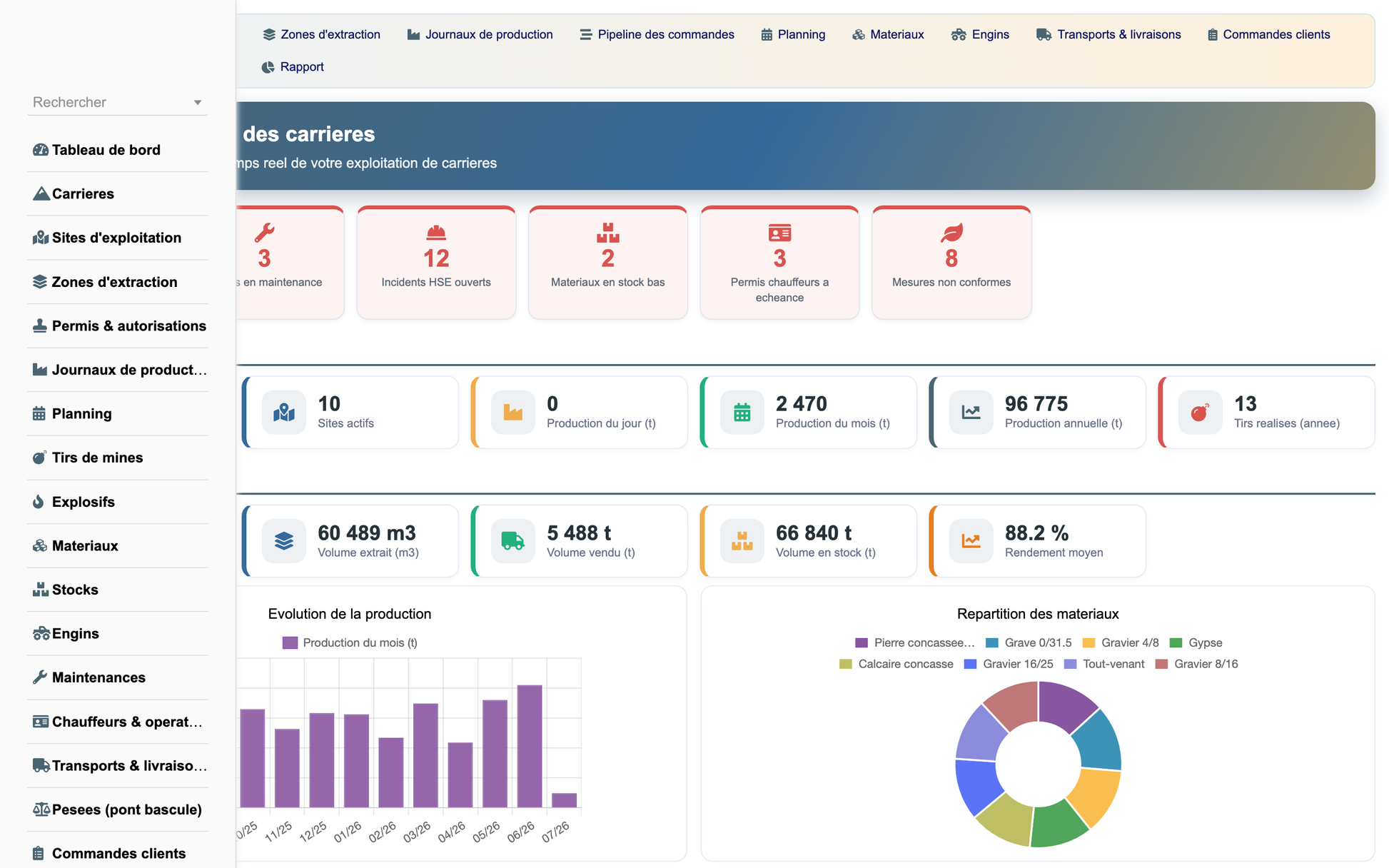Click the sidebar Engins tractor icon
The image size is (1389, 868).
(41, 634)
